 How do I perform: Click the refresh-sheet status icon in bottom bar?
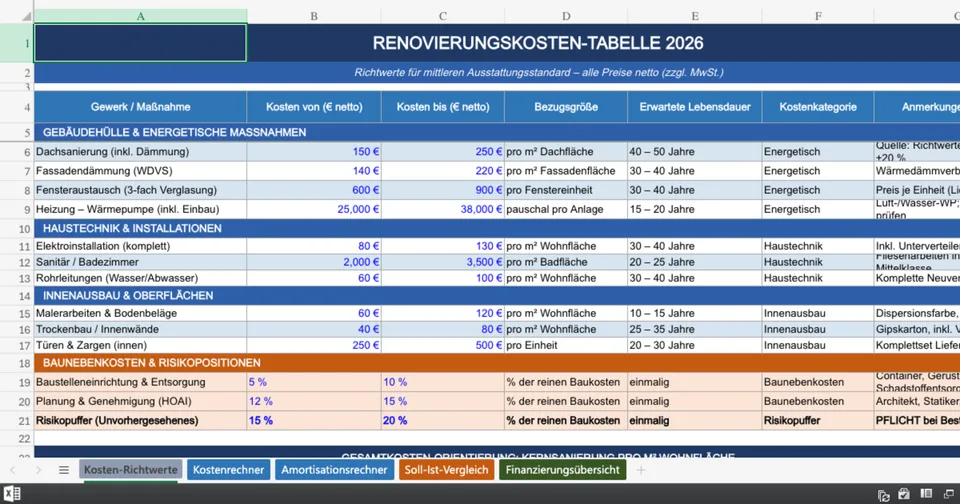pyautogui.click(x=883, y=495)
